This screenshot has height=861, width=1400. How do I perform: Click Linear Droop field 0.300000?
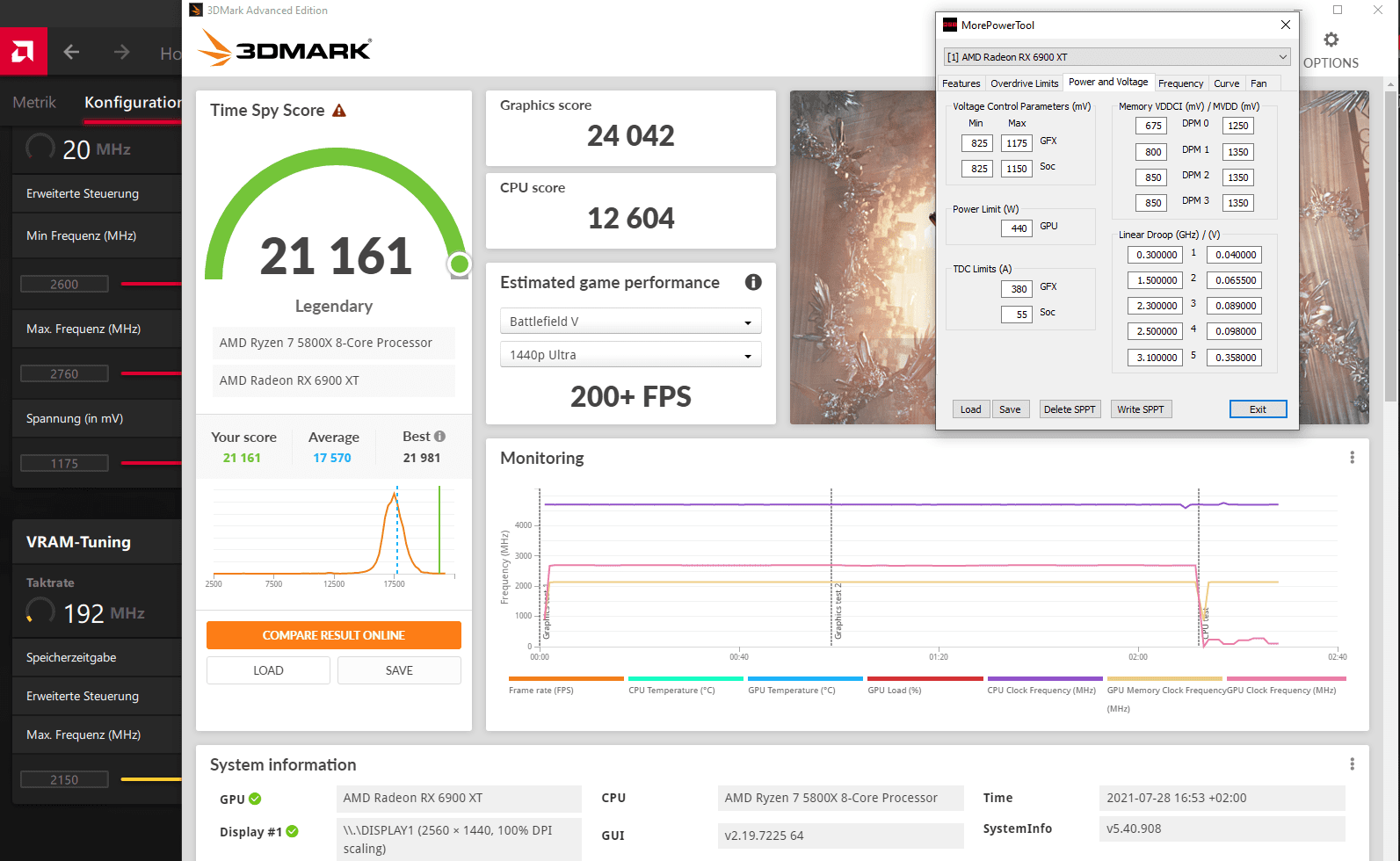[x=1156, y=255]
